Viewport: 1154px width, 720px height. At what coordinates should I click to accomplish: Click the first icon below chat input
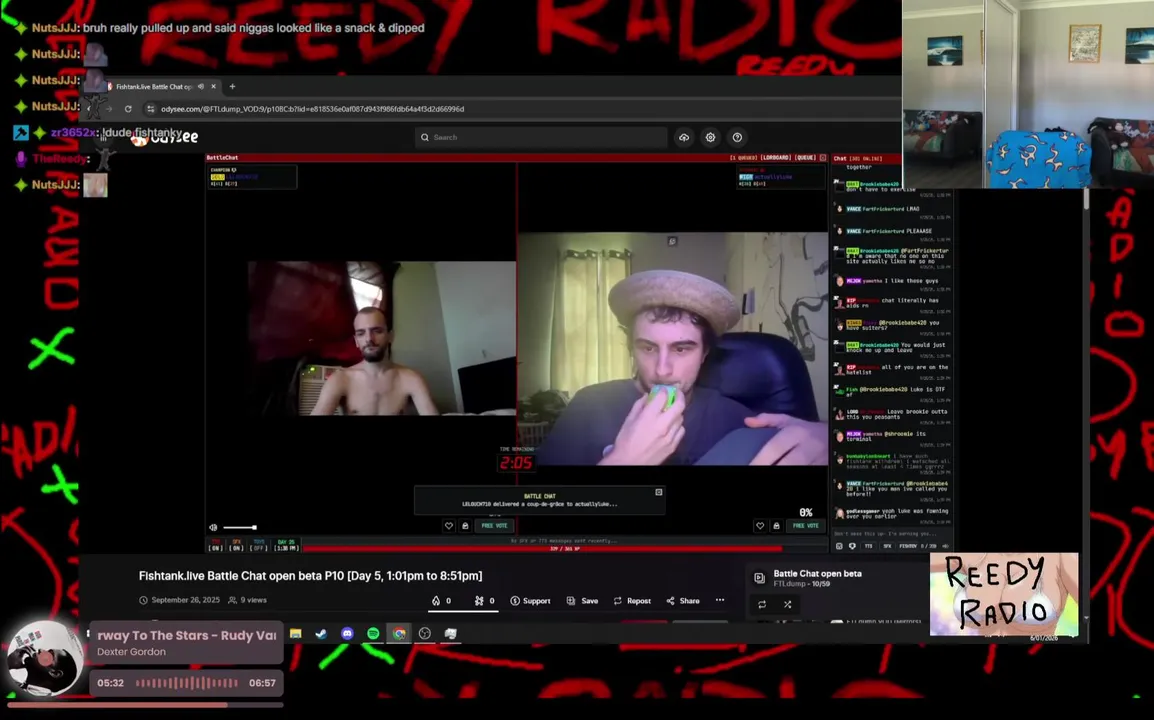pyautogui.click(x=839, y=546)
